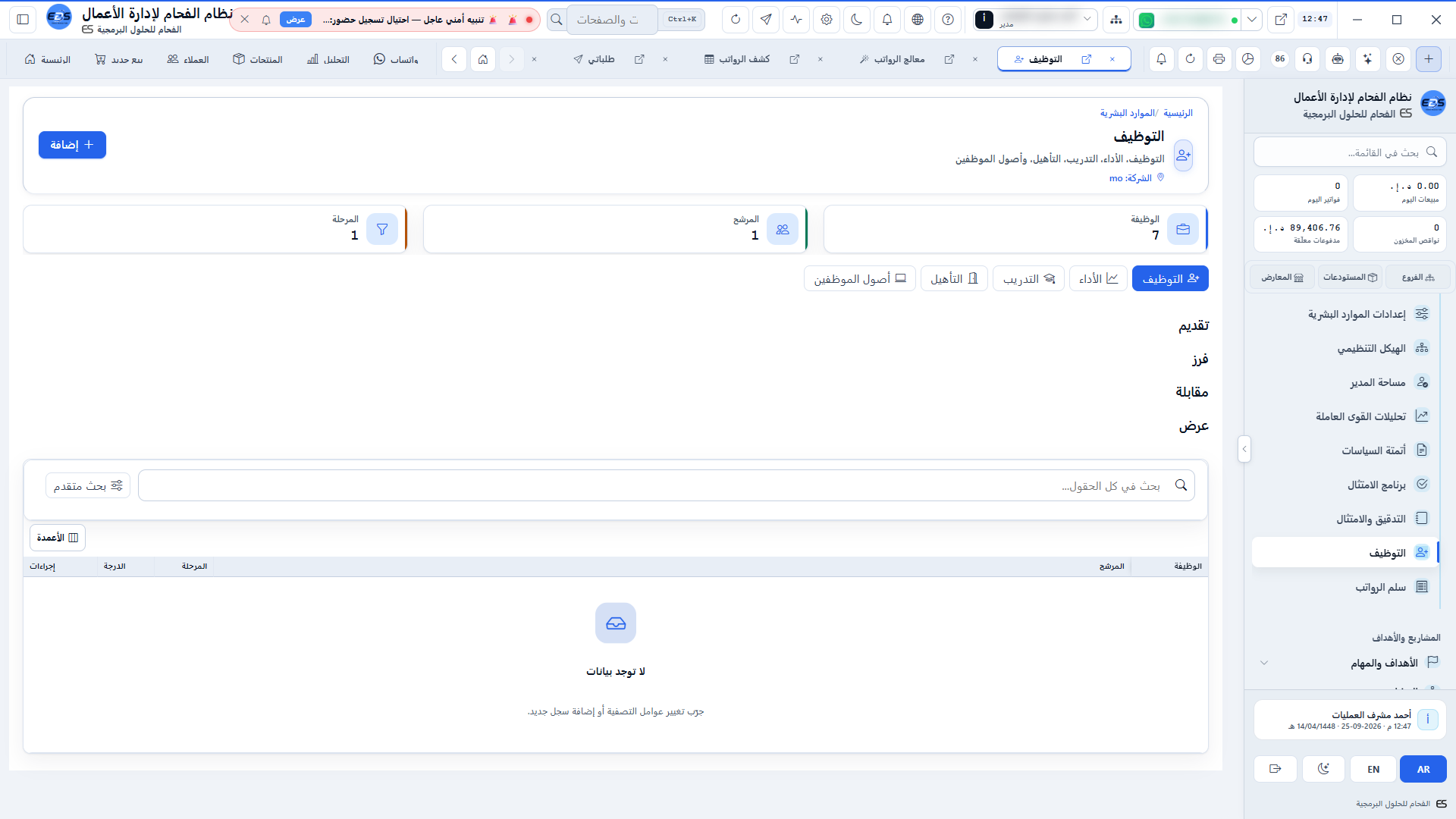Select the الأداء section tab
This screenshot has width=1456, height=819.
[1098, 279]
